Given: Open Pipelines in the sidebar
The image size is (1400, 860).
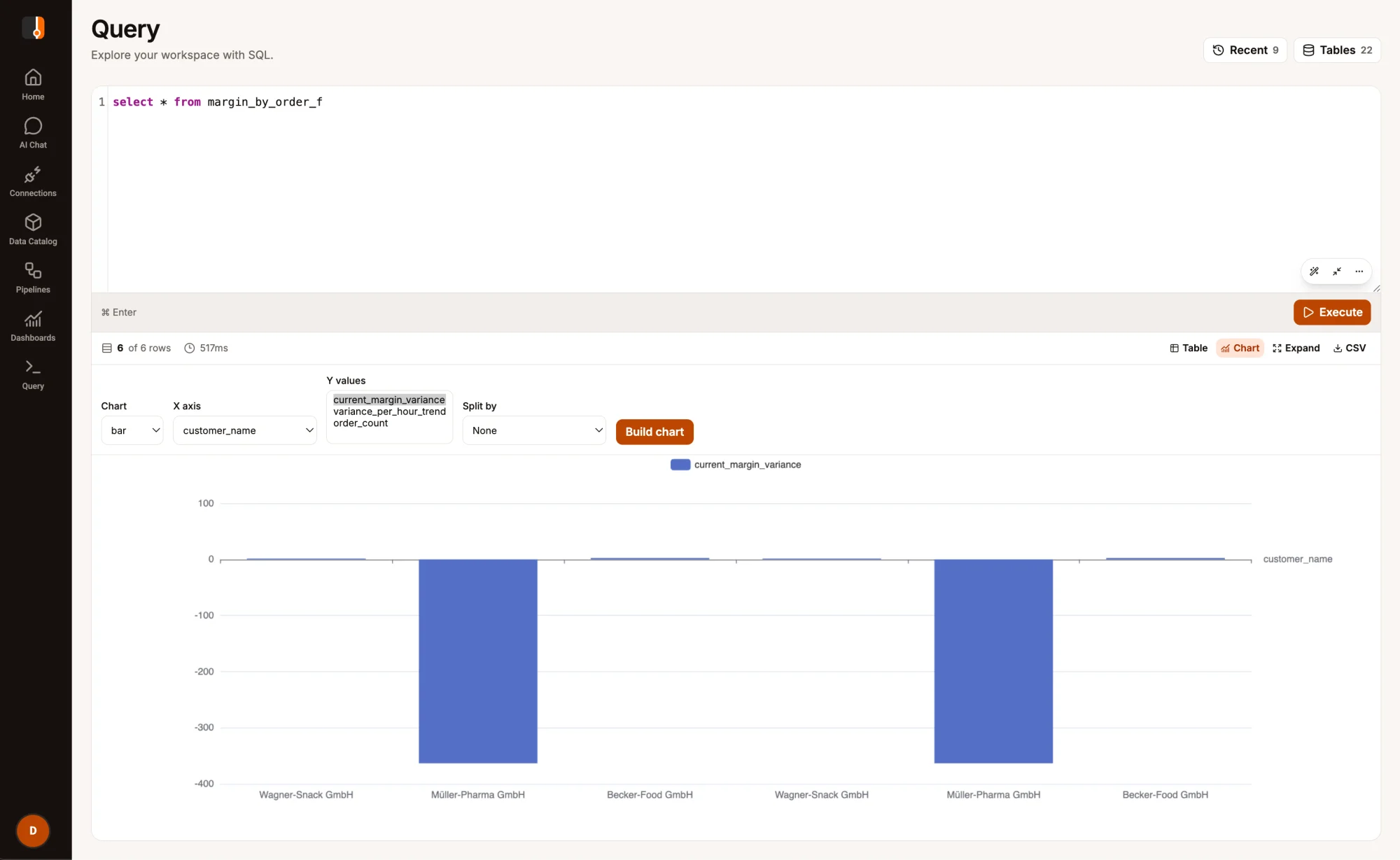Looking at the screenshot, I should (x=33, y=278).
